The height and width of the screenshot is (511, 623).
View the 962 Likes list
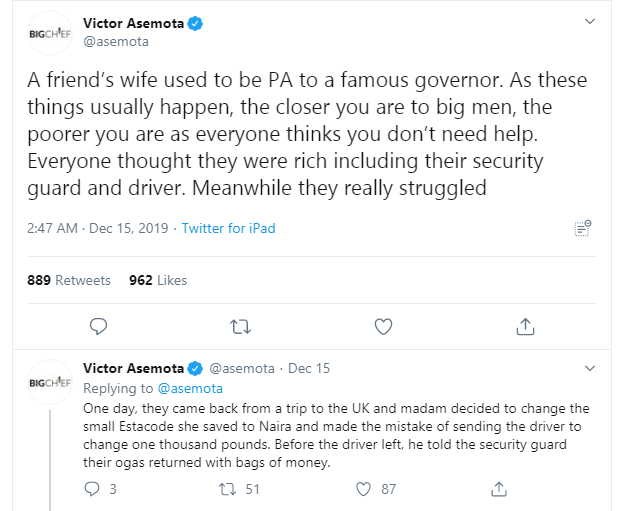pyautogui.click(x=158, y=280)
